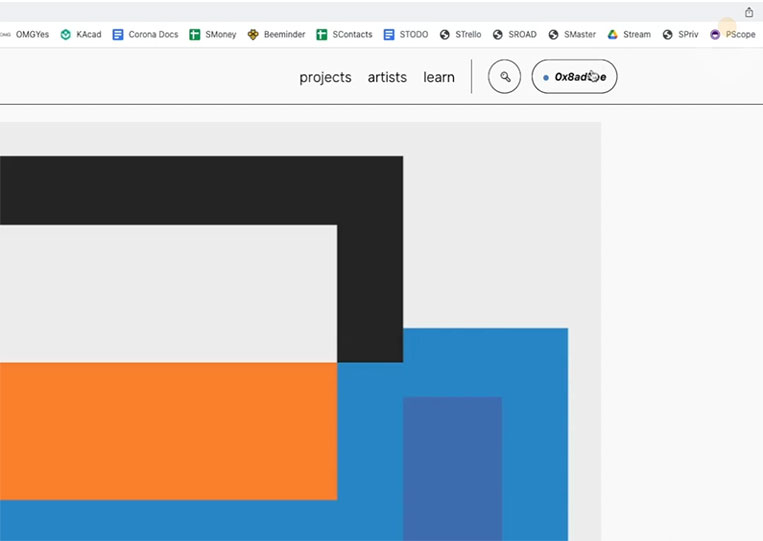Open the search magnifier button

click(505, 76)
